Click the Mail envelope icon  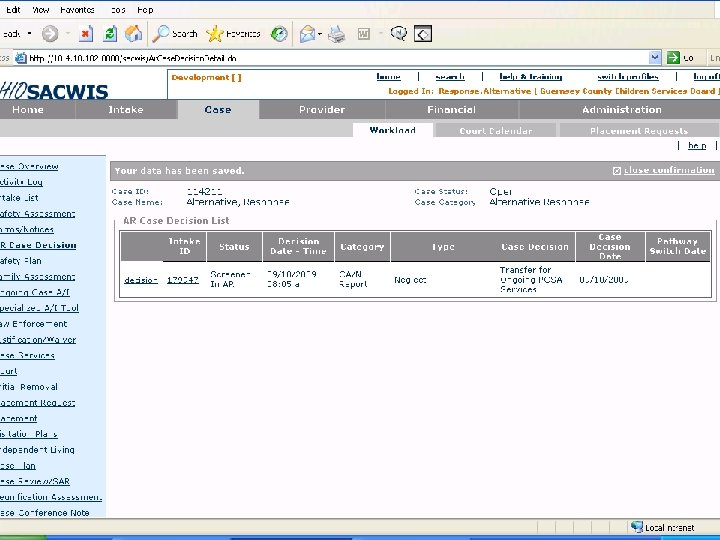[x=307, y=34]
